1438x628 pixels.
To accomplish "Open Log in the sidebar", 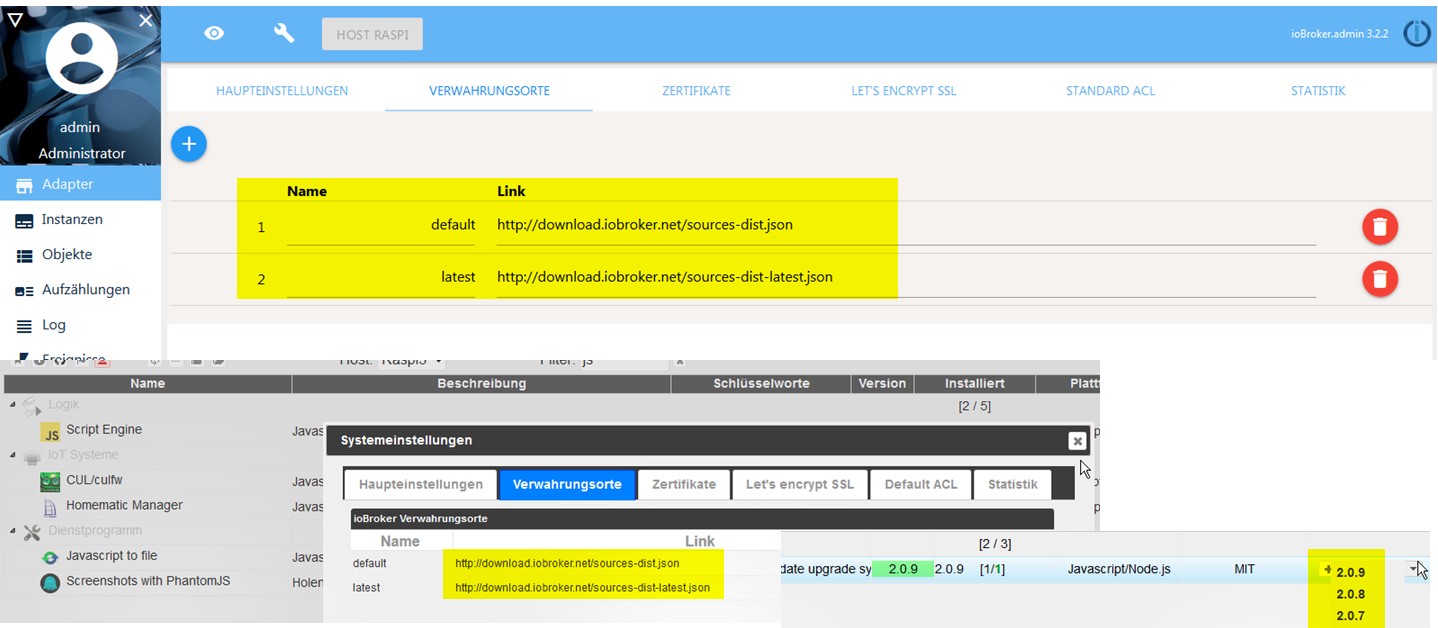I will 80,324.
